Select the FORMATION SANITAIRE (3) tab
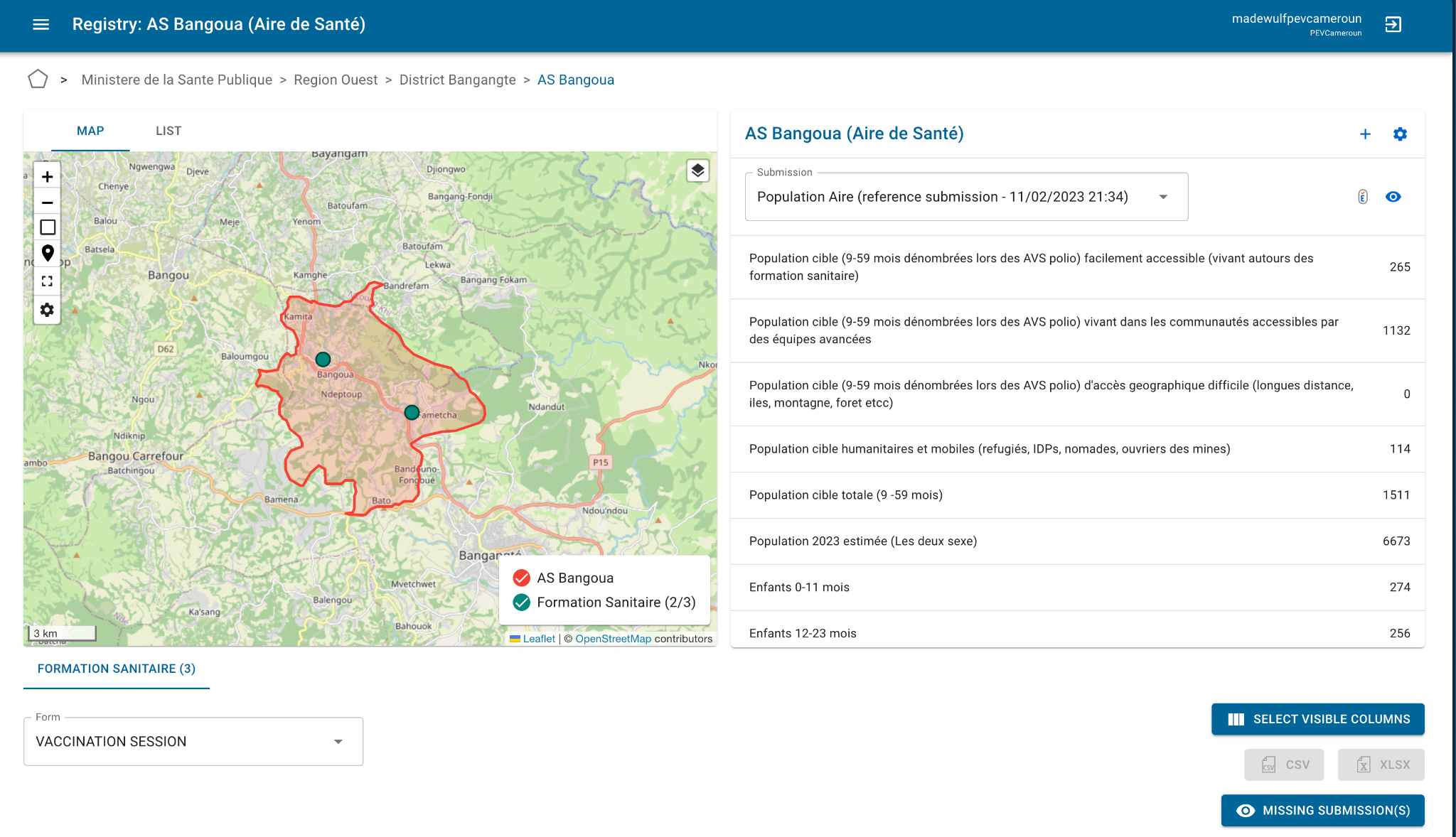This screenshot has height=837, width=1456. click(x=117, y=669)
